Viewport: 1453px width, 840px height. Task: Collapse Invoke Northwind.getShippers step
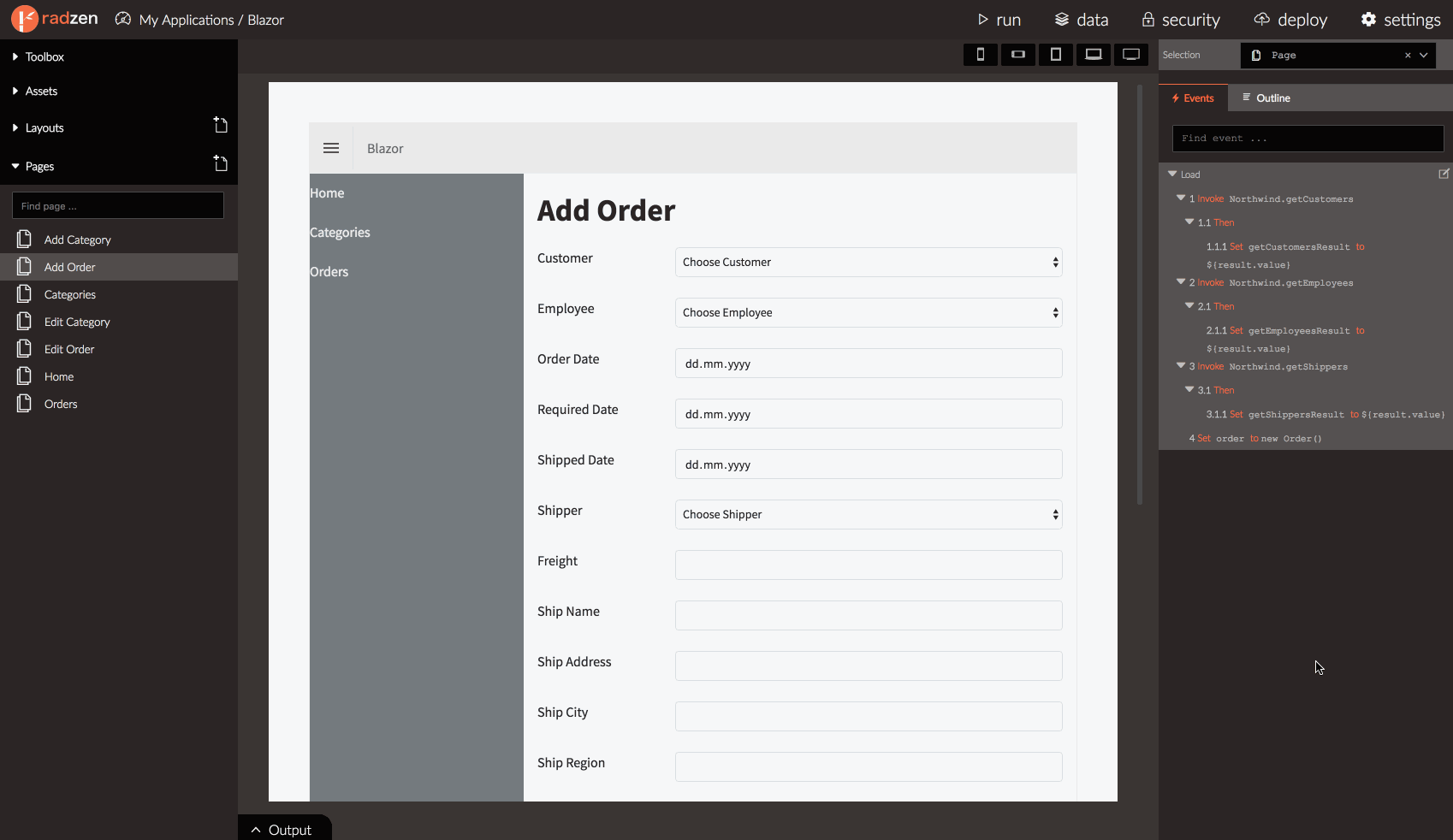tap(1181, 365)
